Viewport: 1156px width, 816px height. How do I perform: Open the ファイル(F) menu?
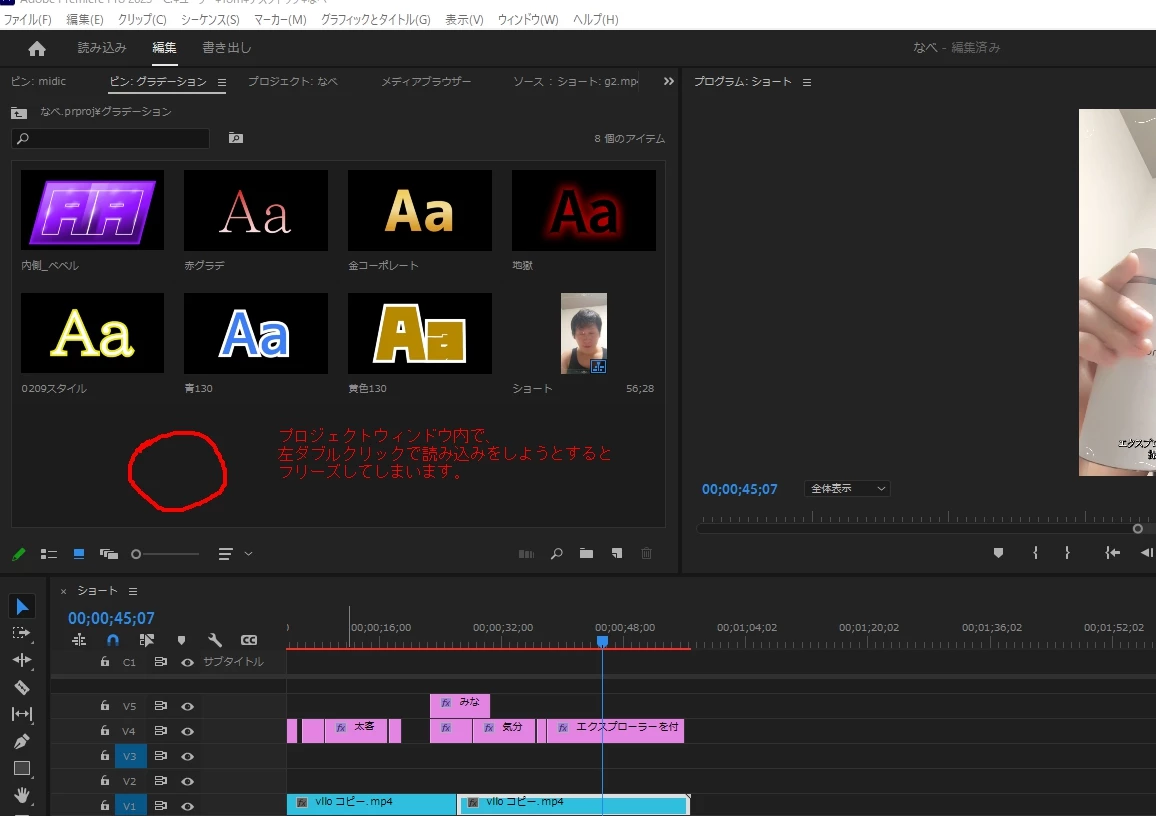pyautogui.click(x=27, y=20)
